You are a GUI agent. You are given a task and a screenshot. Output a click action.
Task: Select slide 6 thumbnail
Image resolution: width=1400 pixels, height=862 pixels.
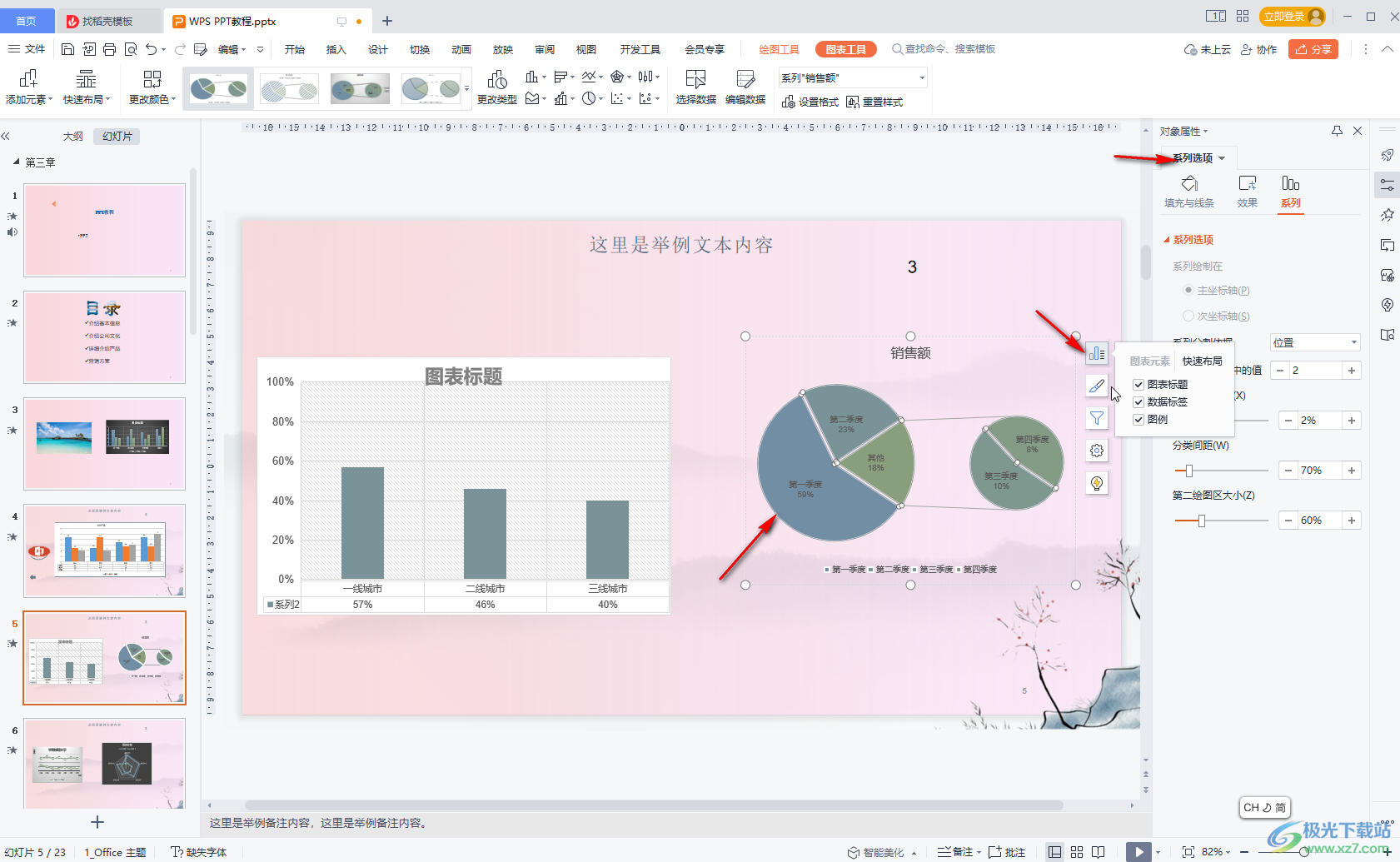pos(104,764)
